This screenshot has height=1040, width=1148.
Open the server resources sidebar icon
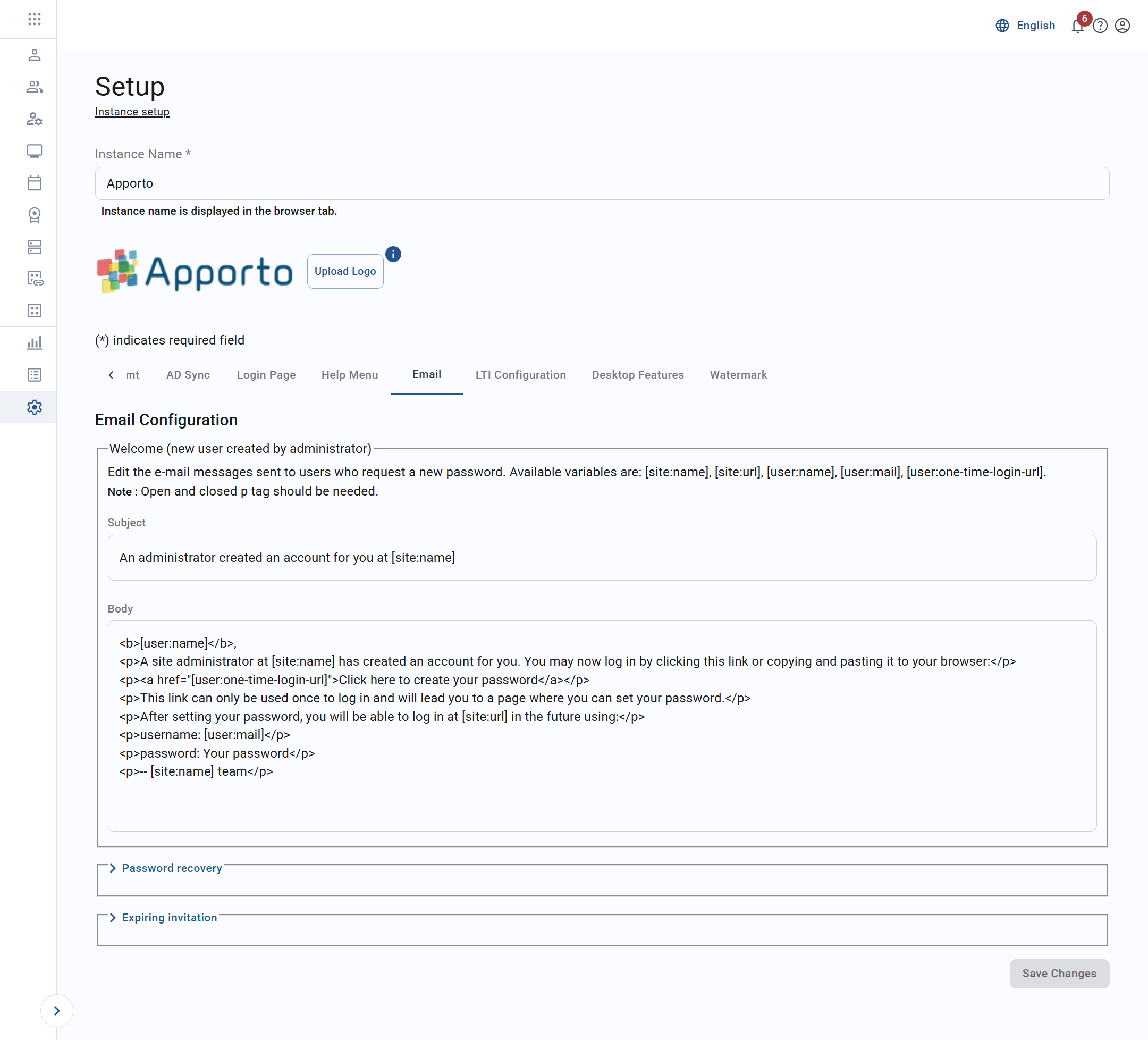[34, 247]
